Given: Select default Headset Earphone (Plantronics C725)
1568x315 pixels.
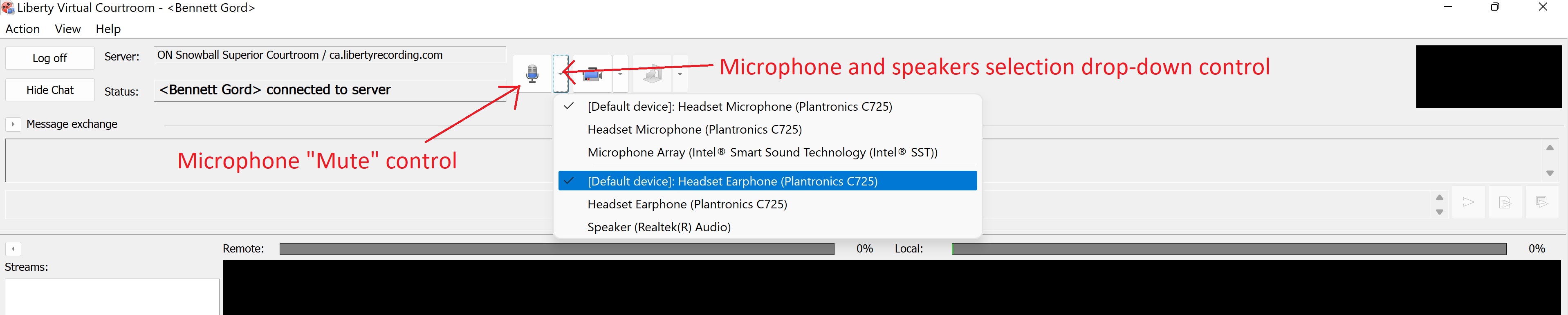Looking at the screenshot, I should click(x=731, y=181).
